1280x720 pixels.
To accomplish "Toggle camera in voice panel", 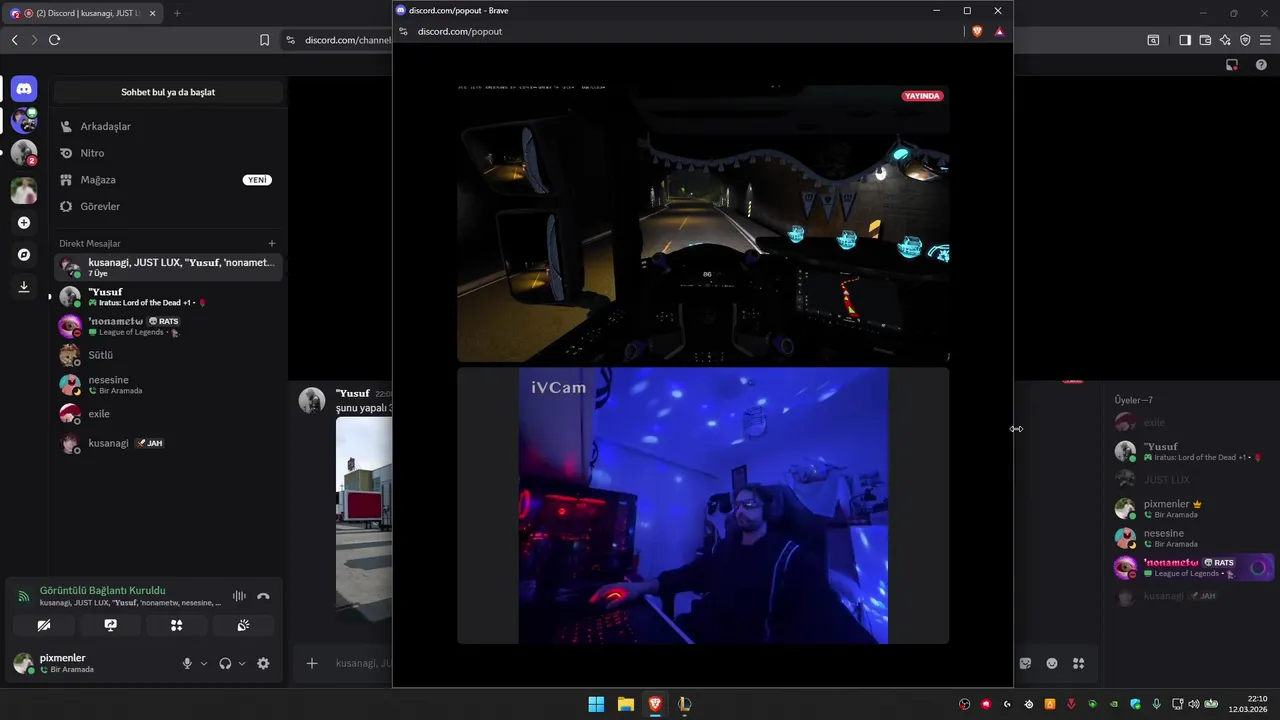I will tap(44, 625).
